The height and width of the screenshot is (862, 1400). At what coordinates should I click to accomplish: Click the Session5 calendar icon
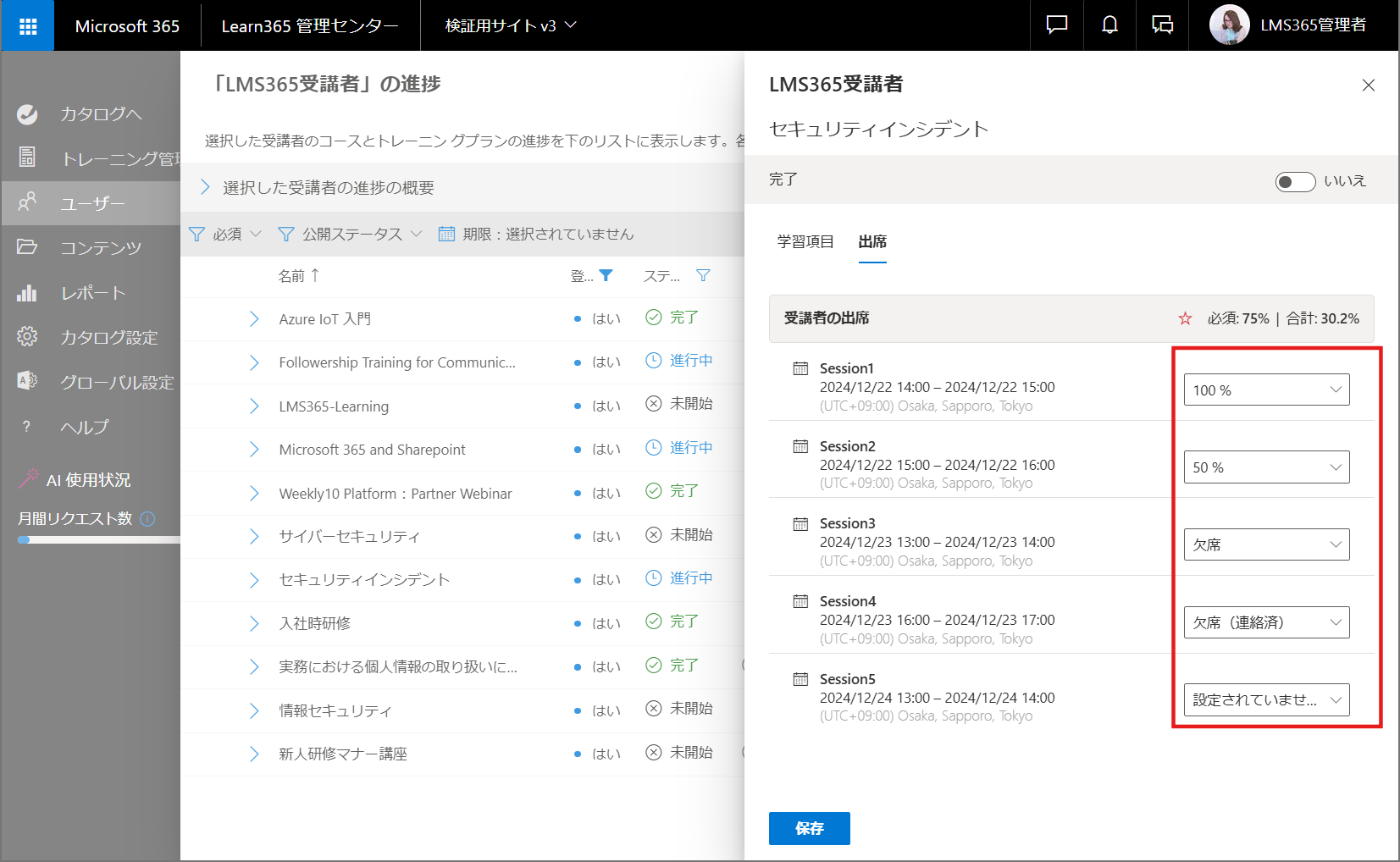[800, 679]
